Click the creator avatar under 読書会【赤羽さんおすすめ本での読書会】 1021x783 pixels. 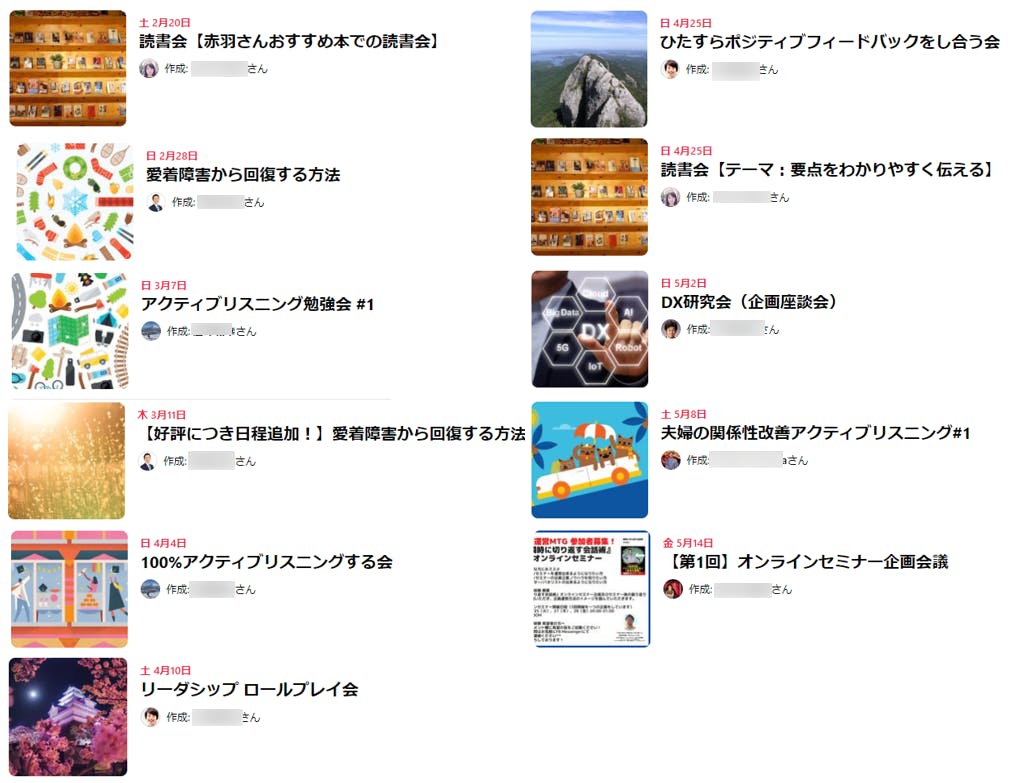[149, 68]
